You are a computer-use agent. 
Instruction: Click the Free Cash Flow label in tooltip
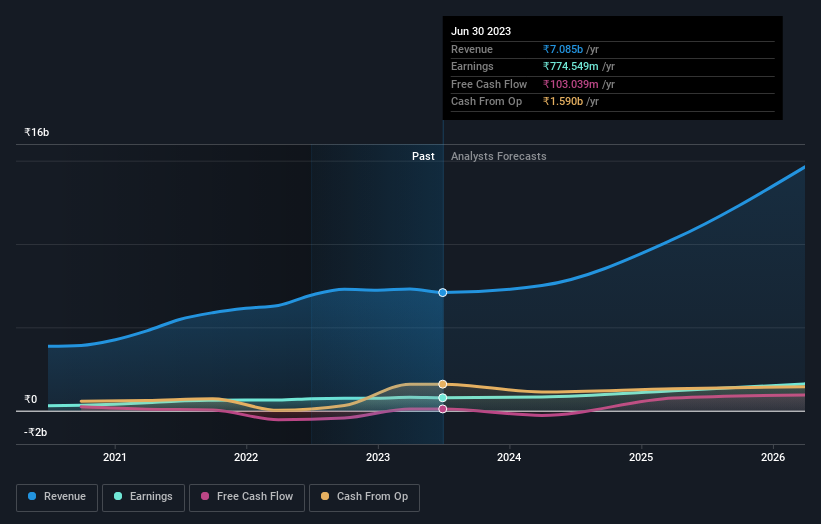(489, 84)
